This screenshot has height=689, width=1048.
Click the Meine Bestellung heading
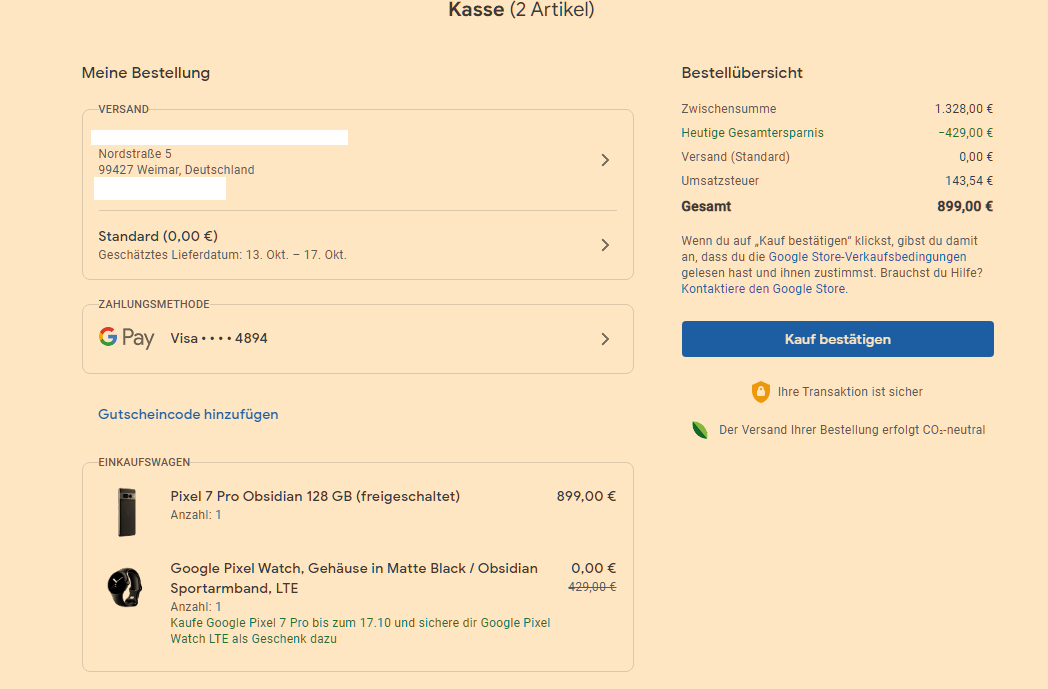[146, 73]
